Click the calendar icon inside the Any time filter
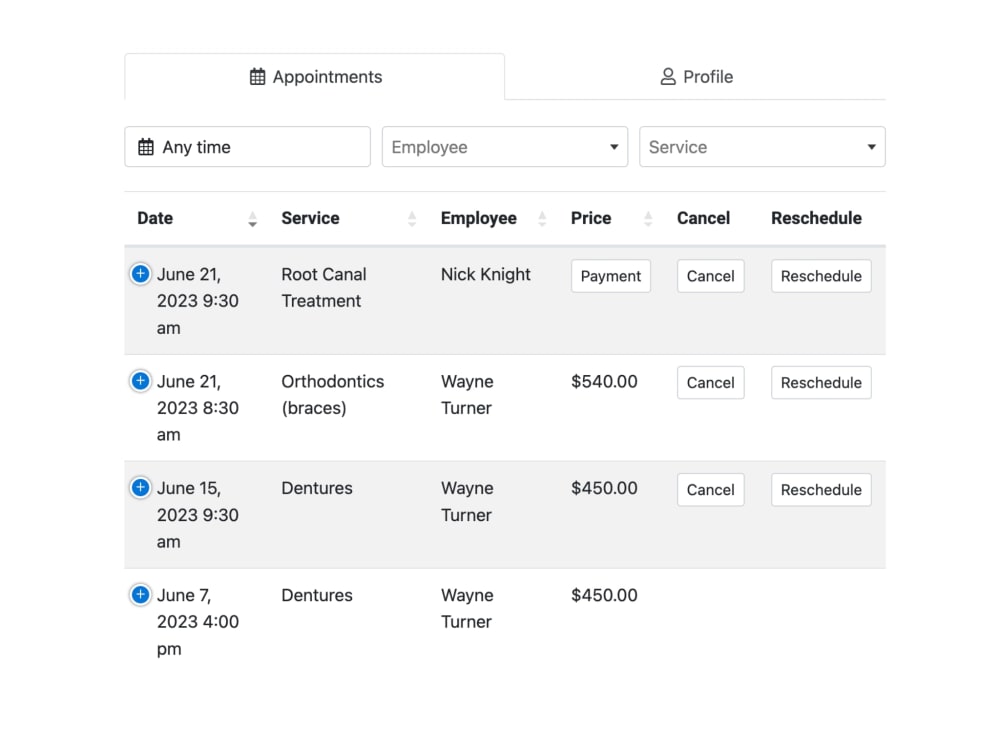 click(x=145, y=146)
